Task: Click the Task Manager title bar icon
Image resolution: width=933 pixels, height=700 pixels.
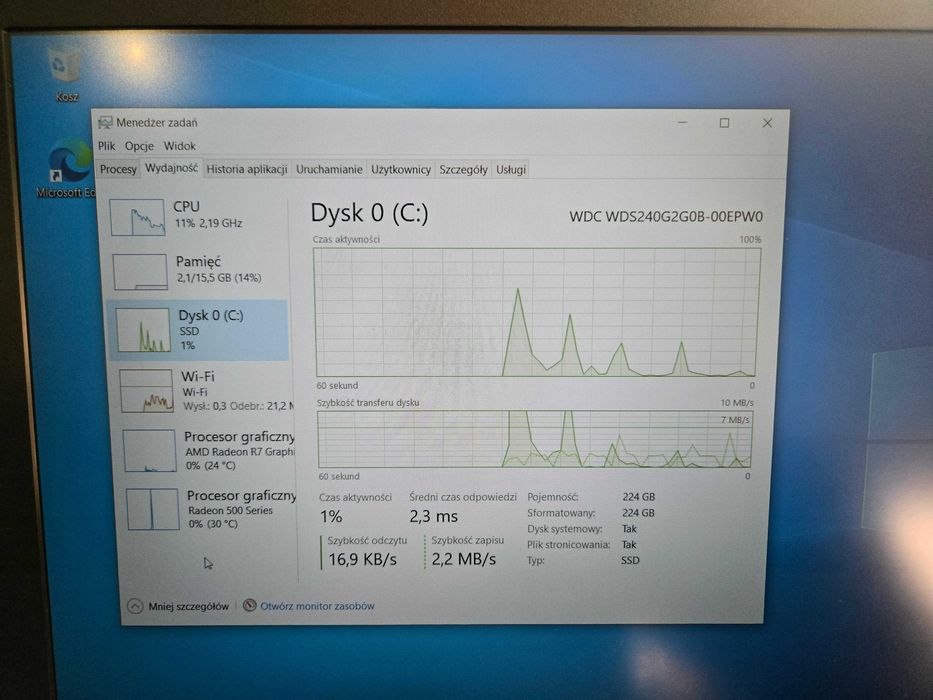Action: [x=105, y=123]
